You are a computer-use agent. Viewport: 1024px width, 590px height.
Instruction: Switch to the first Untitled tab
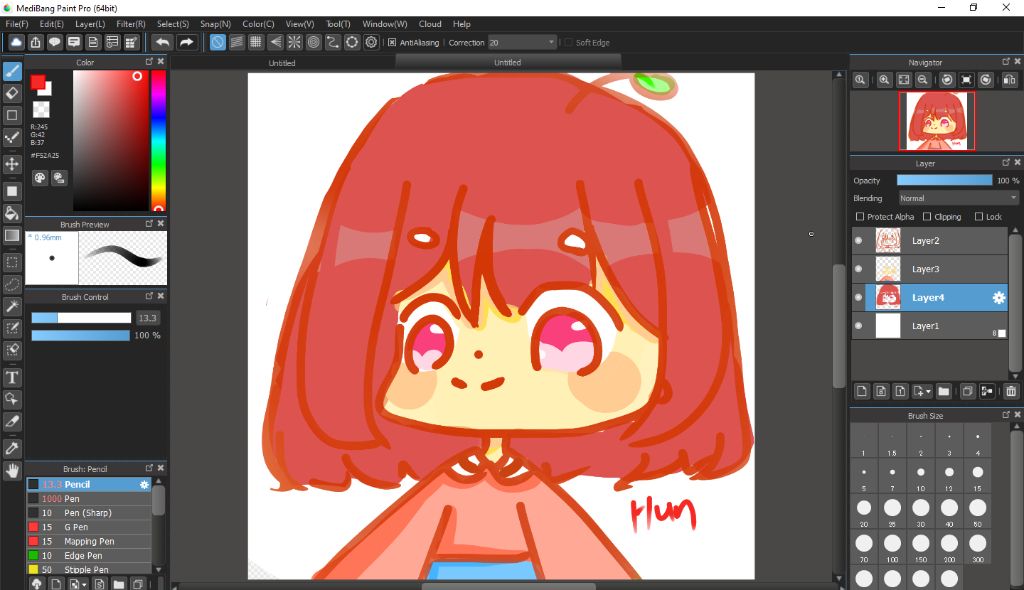point(282,63)
